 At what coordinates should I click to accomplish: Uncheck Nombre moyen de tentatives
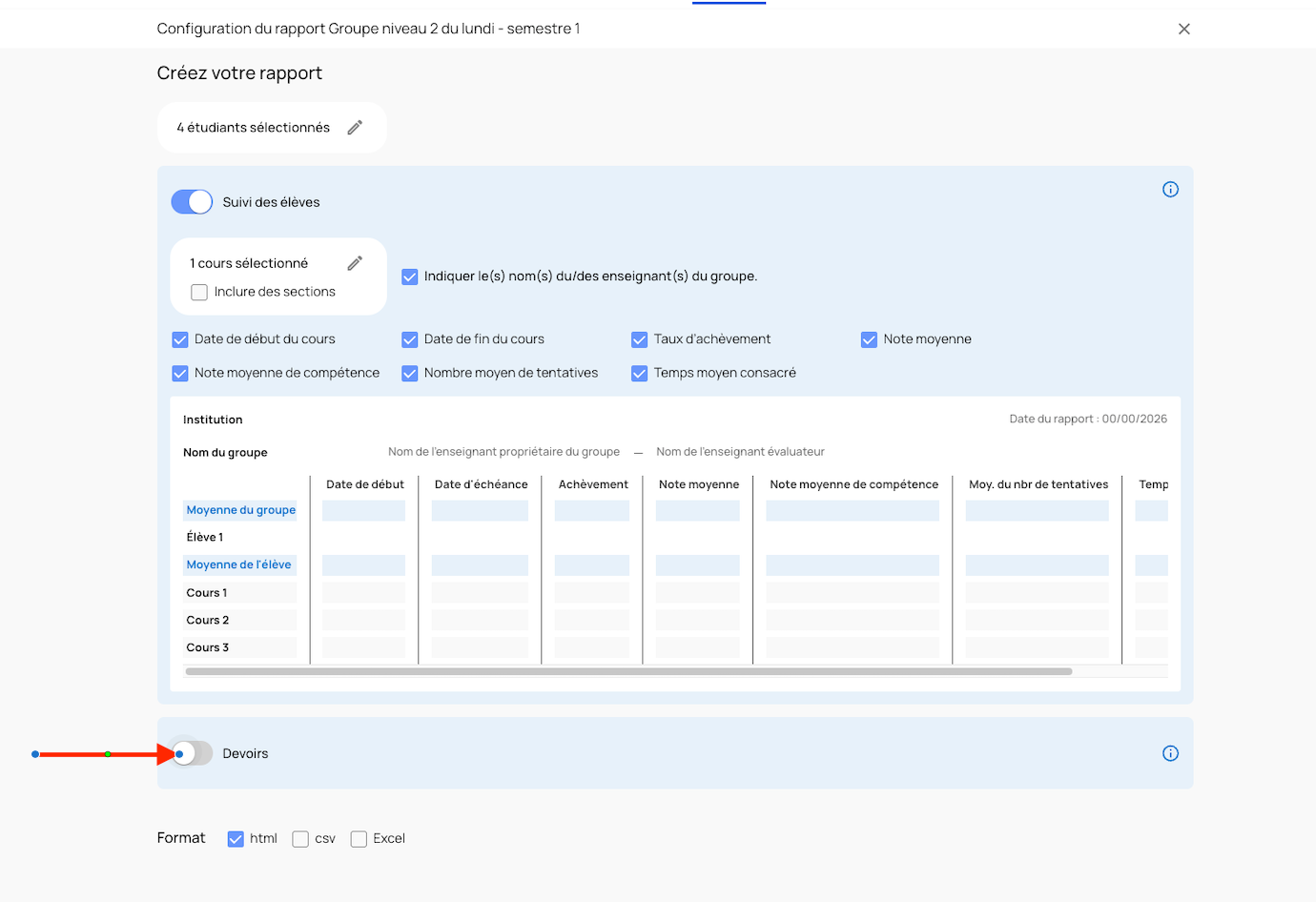(410, 374)
